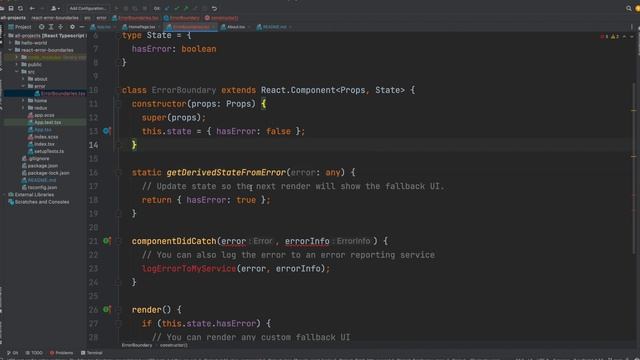Open the Add Configuration dropdown

[87, 8]
